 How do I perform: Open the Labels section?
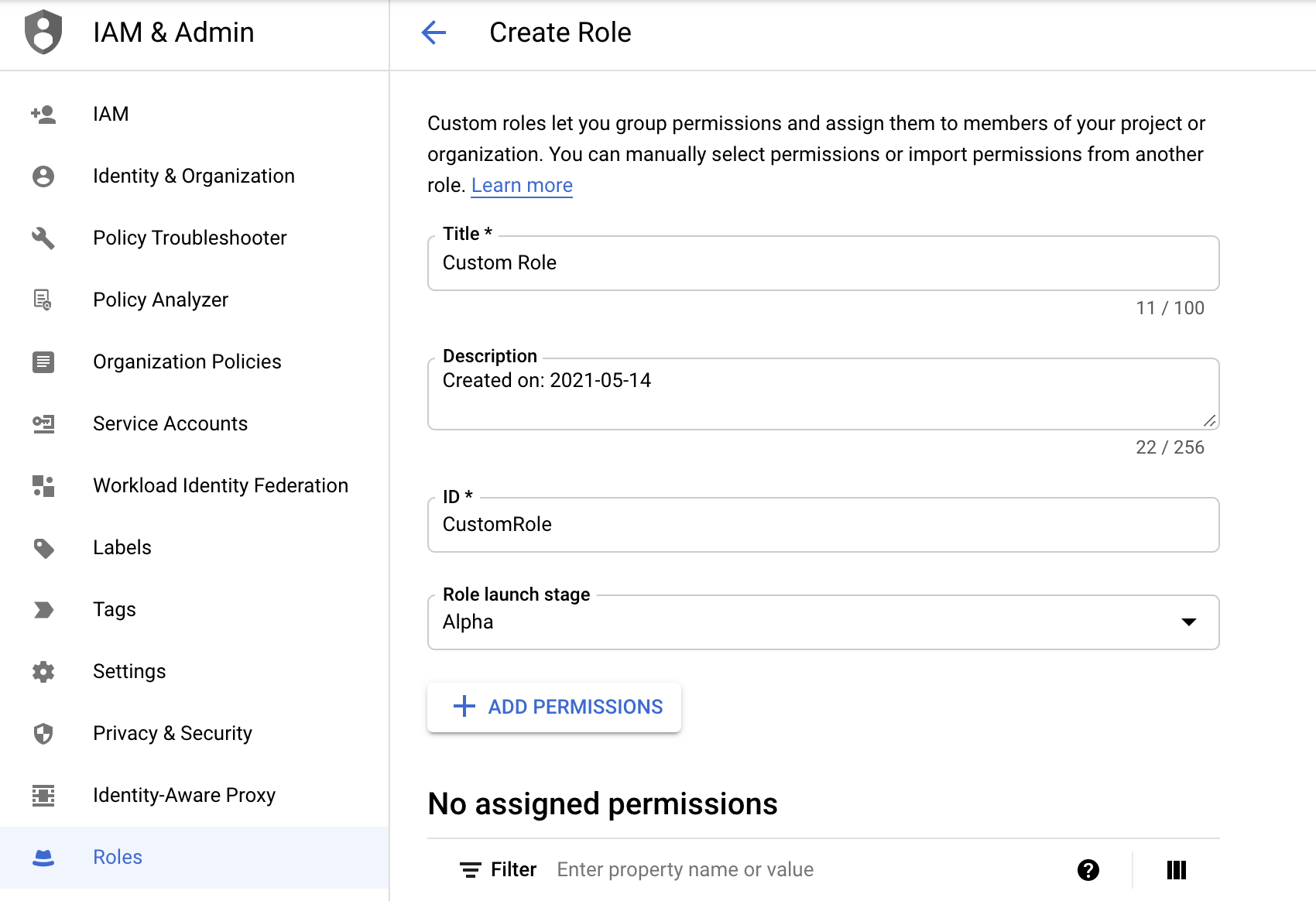tap(194, 547)
